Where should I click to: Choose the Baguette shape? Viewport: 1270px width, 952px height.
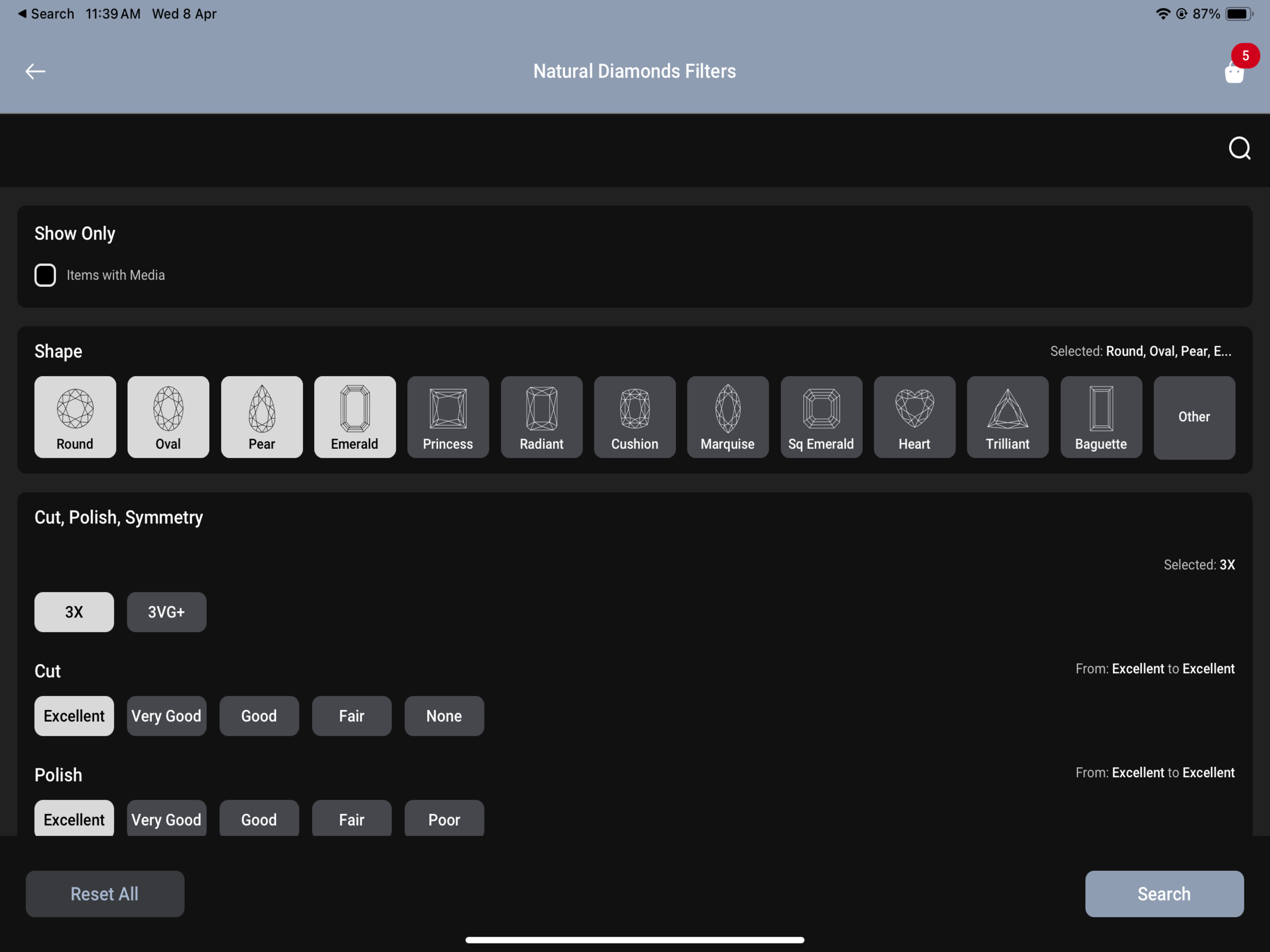coord(1101,417)
